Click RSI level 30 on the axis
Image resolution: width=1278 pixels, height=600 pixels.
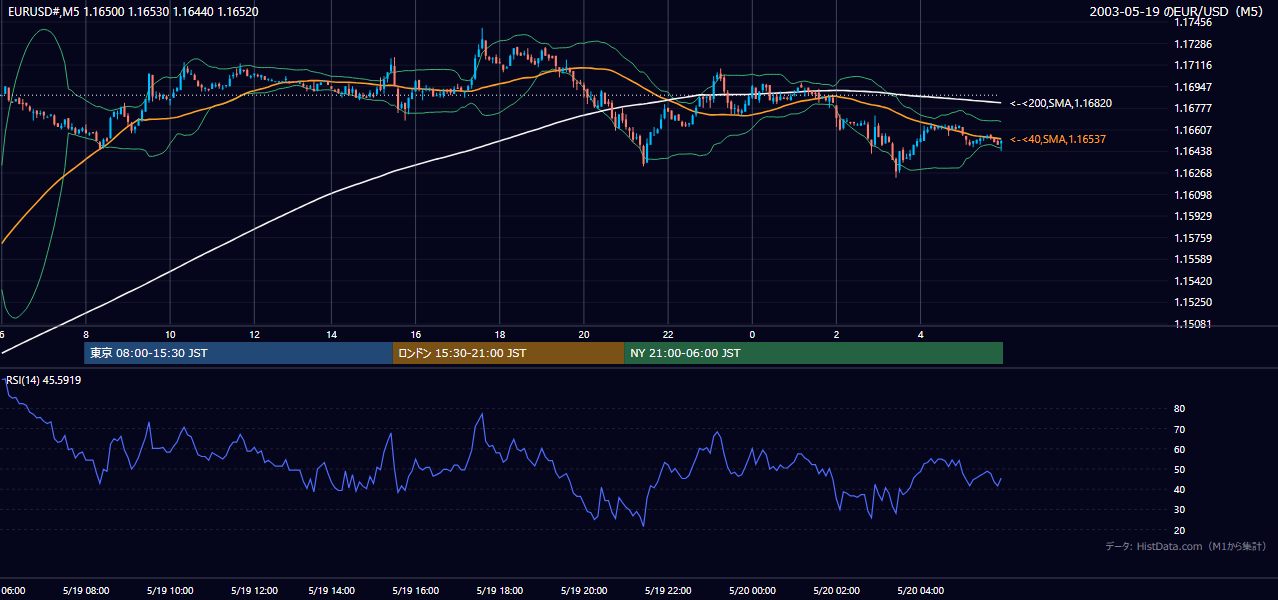point(1179,510)
